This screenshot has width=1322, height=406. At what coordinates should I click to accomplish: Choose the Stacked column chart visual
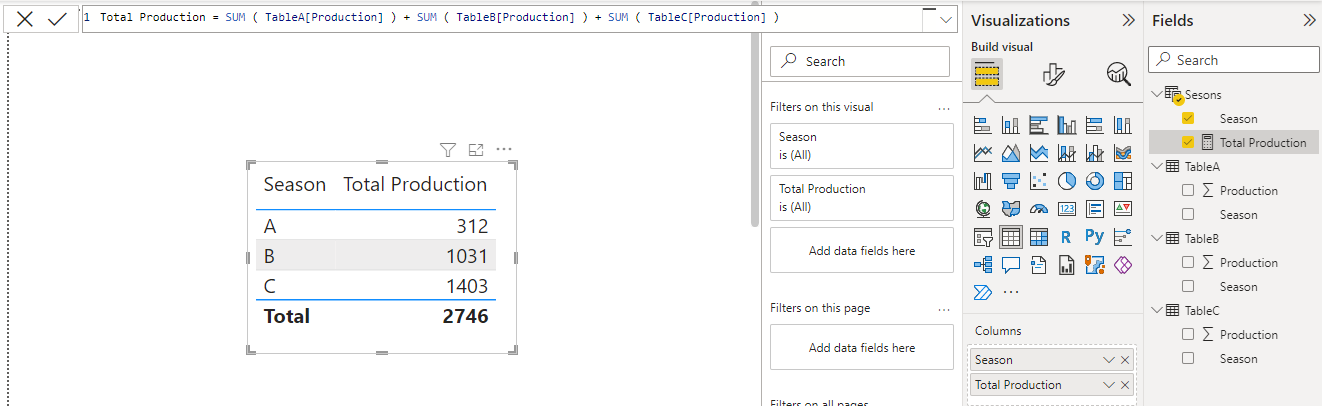1011,125
